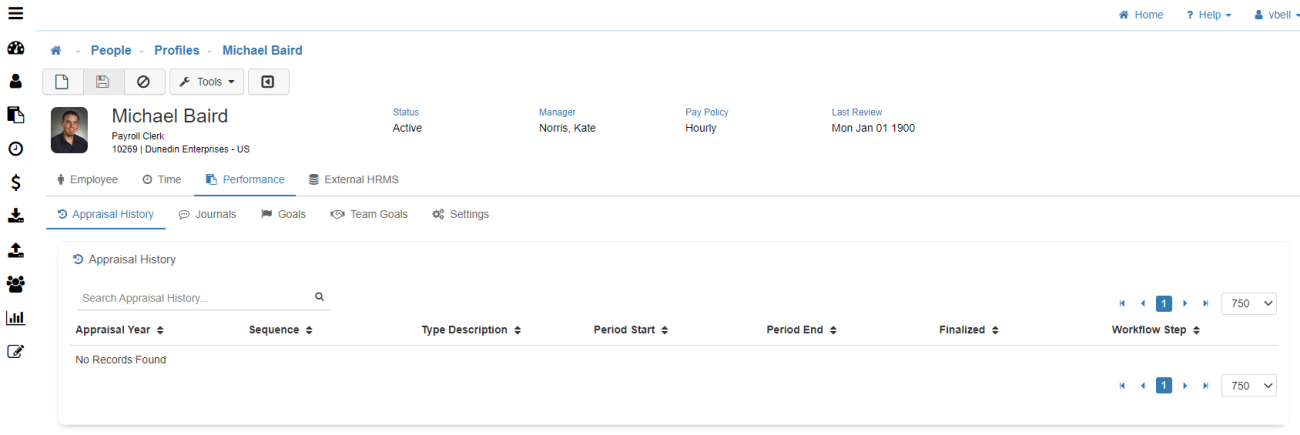Click the Home link in the top bar

[1141, 15]
